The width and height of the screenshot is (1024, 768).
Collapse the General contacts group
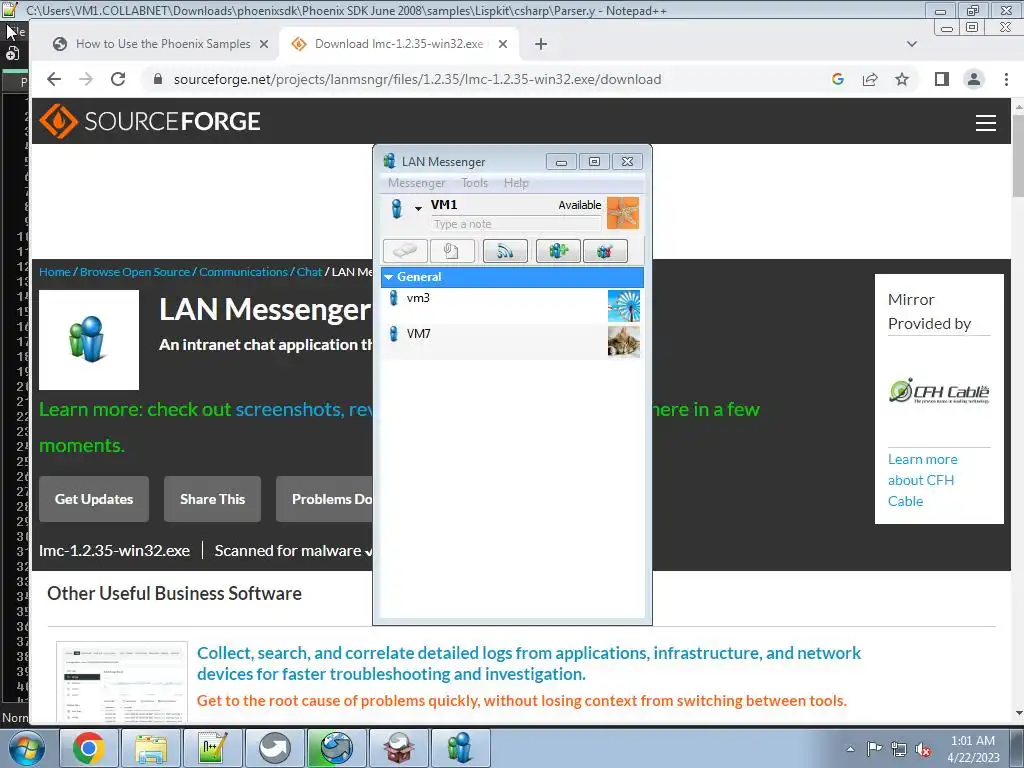389,277
